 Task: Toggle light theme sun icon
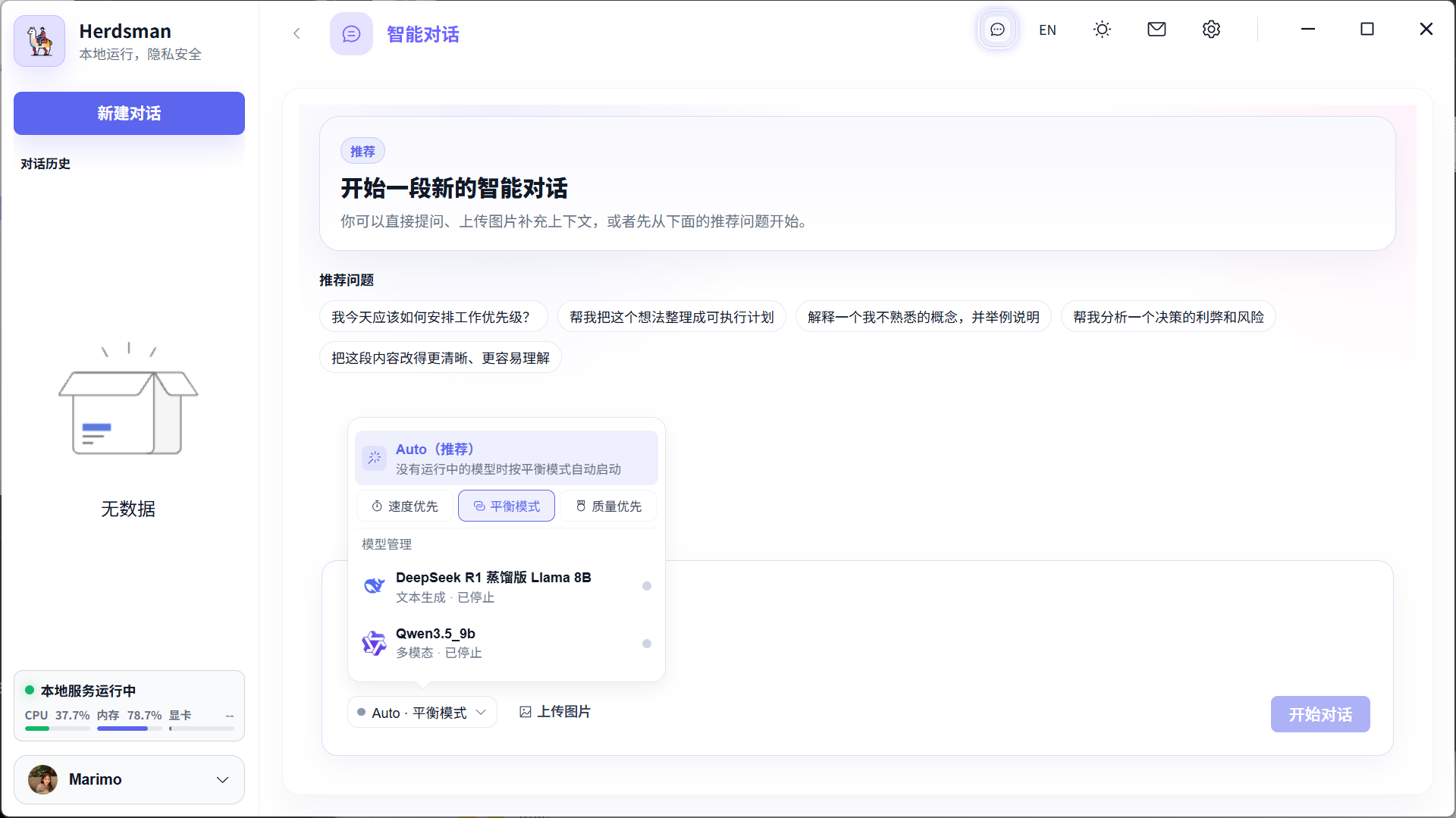[1102, 30]
